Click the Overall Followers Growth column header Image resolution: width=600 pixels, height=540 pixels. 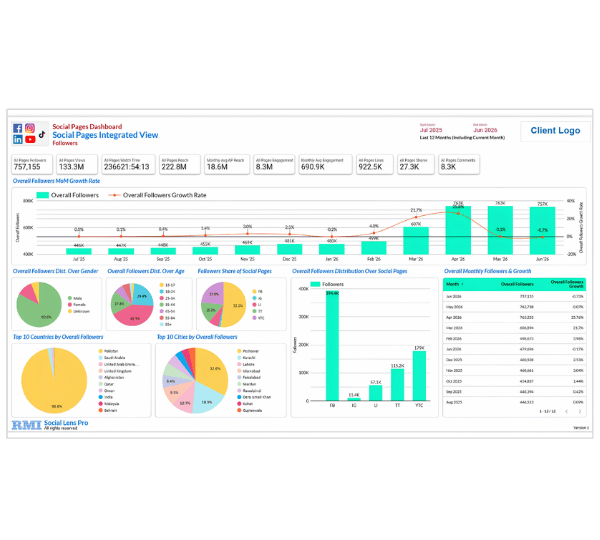coord(567,284)
